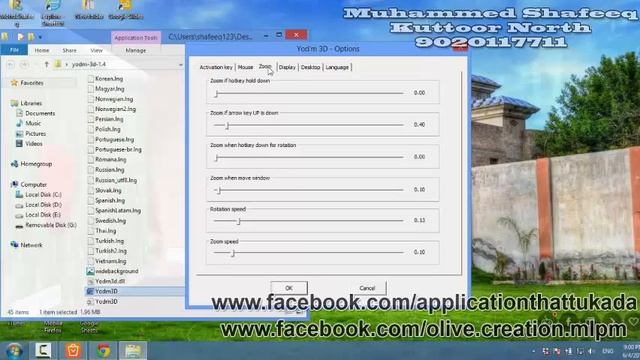Select the Russian_utf8.lng file
The width and height of the screenshot is (640, 360).
click(116, 180)
